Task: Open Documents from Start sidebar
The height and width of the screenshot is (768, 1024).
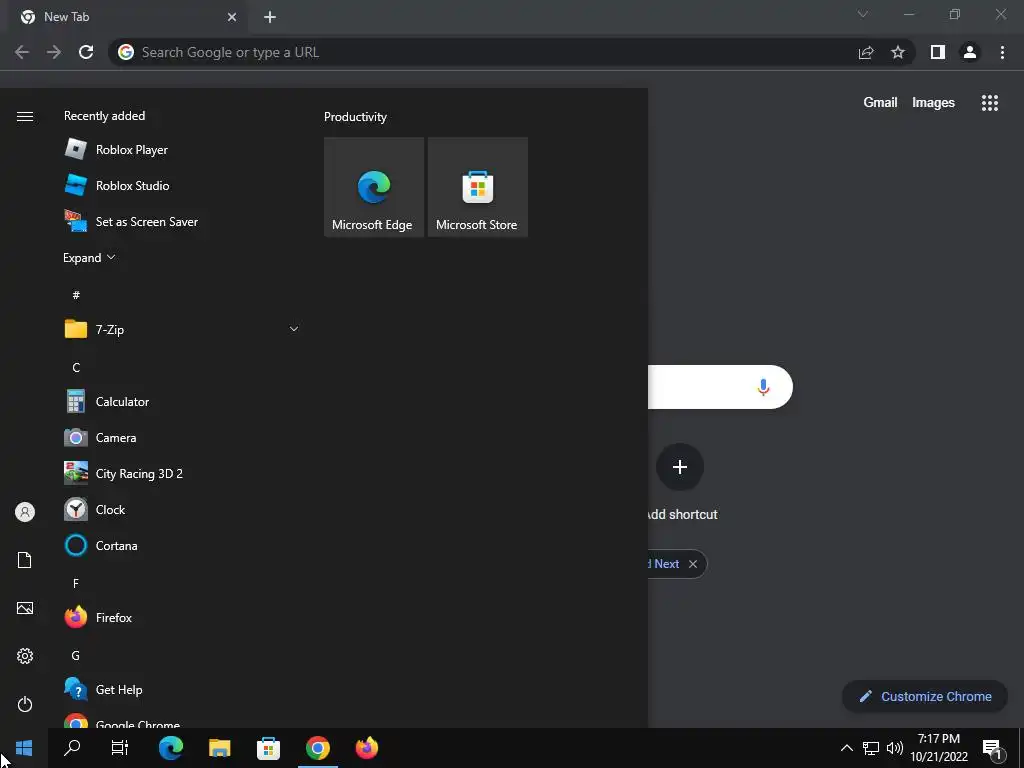Action: [x=25, y=560]
